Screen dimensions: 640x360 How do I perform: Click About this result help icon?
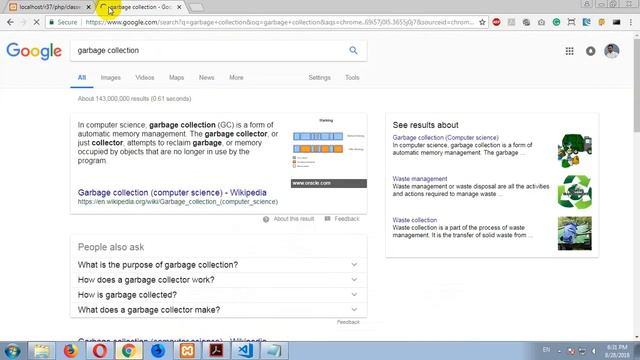pos(266,220)
